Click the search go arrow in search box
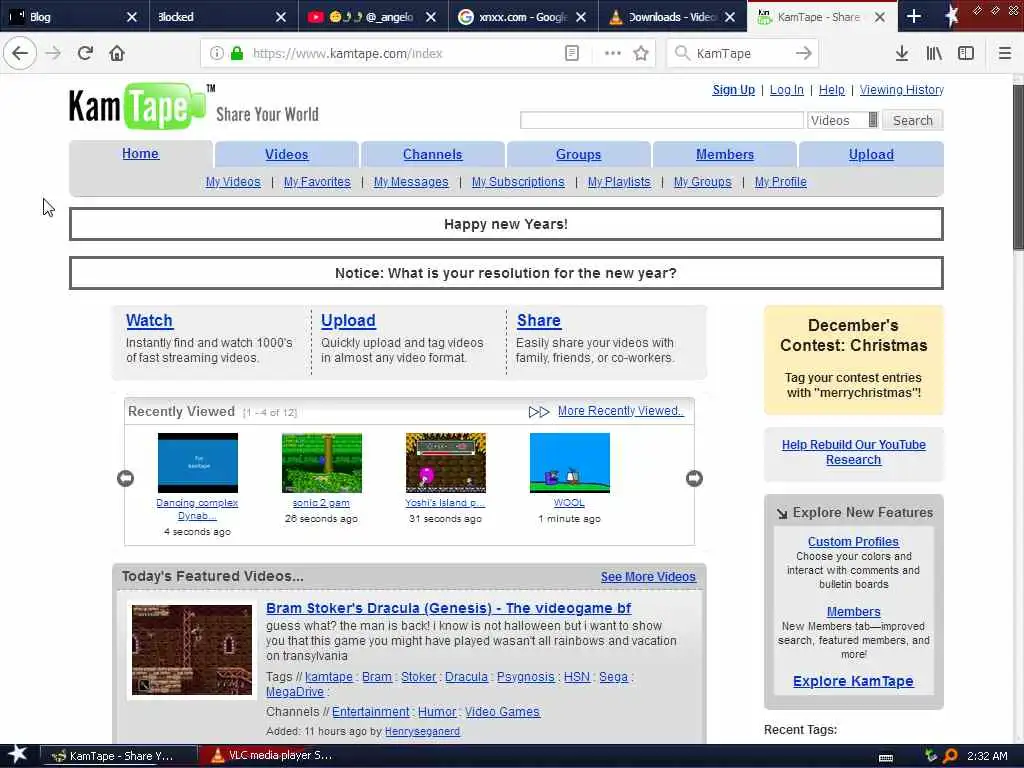 click(803, 54)
